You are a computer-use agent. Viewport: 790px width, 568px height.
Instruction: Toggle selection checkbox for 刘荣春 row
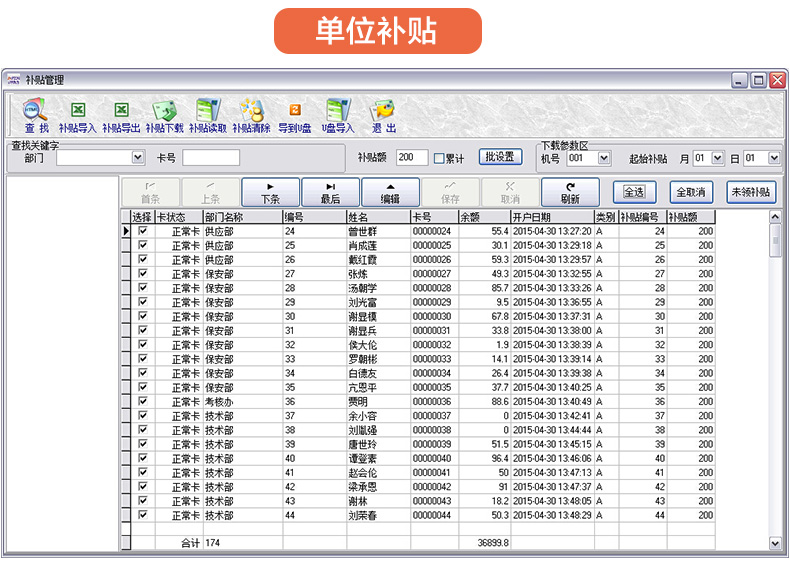click(x=142, y=515)
